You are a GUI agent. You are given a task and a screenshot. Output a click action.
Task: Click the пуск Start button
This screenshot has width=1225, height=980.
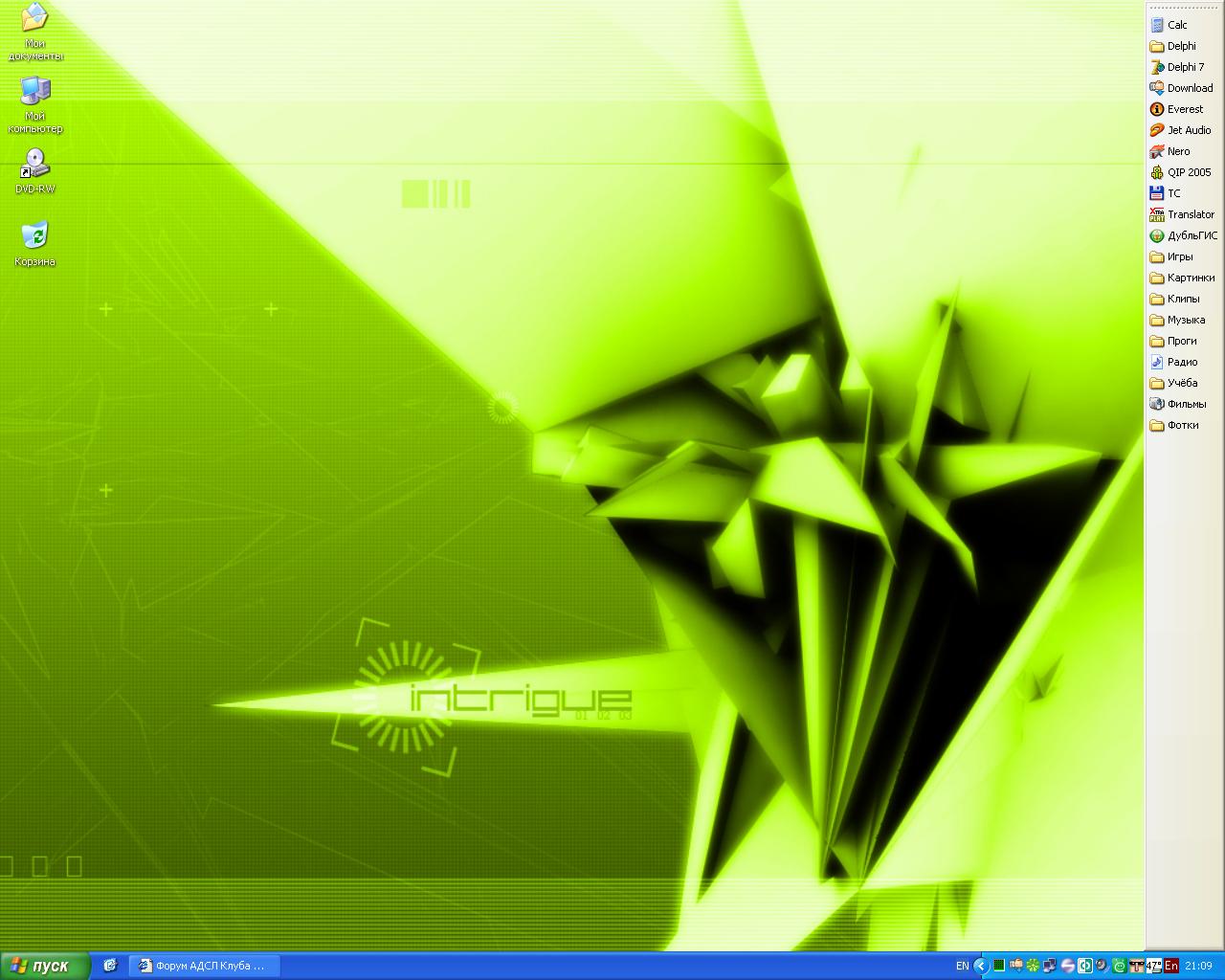[x=44, y=966]
